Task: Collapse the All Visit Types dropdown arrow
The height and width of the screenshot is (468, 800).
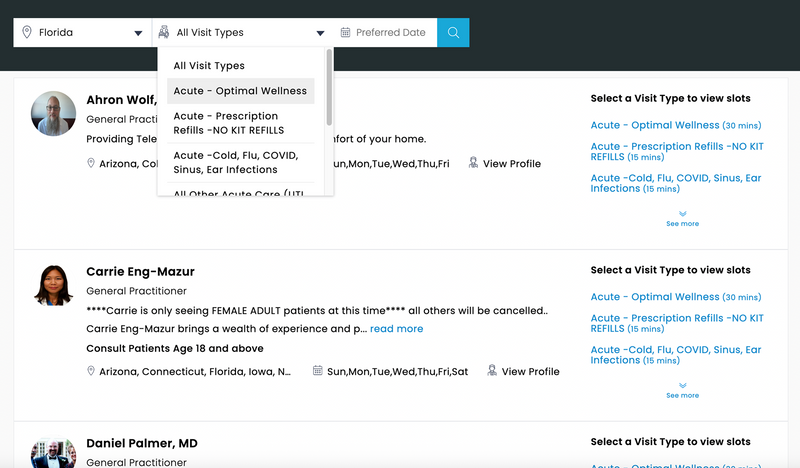Action: 320,33
